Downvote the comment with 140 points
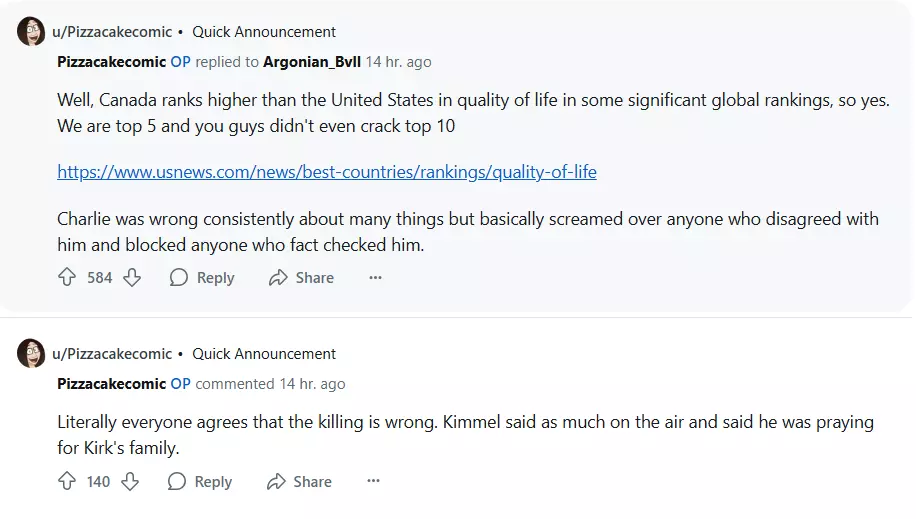This screenshot has width=916, height=519. point(130,482)
